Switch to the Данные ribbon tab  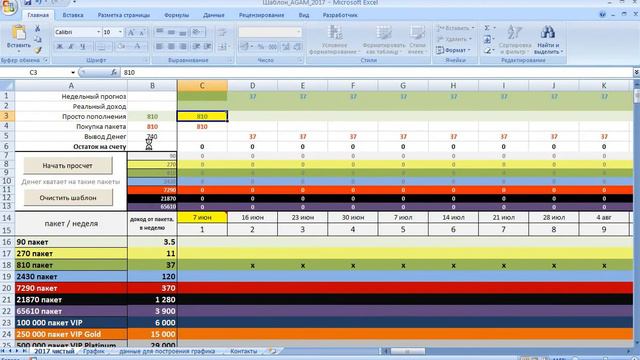(214, 15)
